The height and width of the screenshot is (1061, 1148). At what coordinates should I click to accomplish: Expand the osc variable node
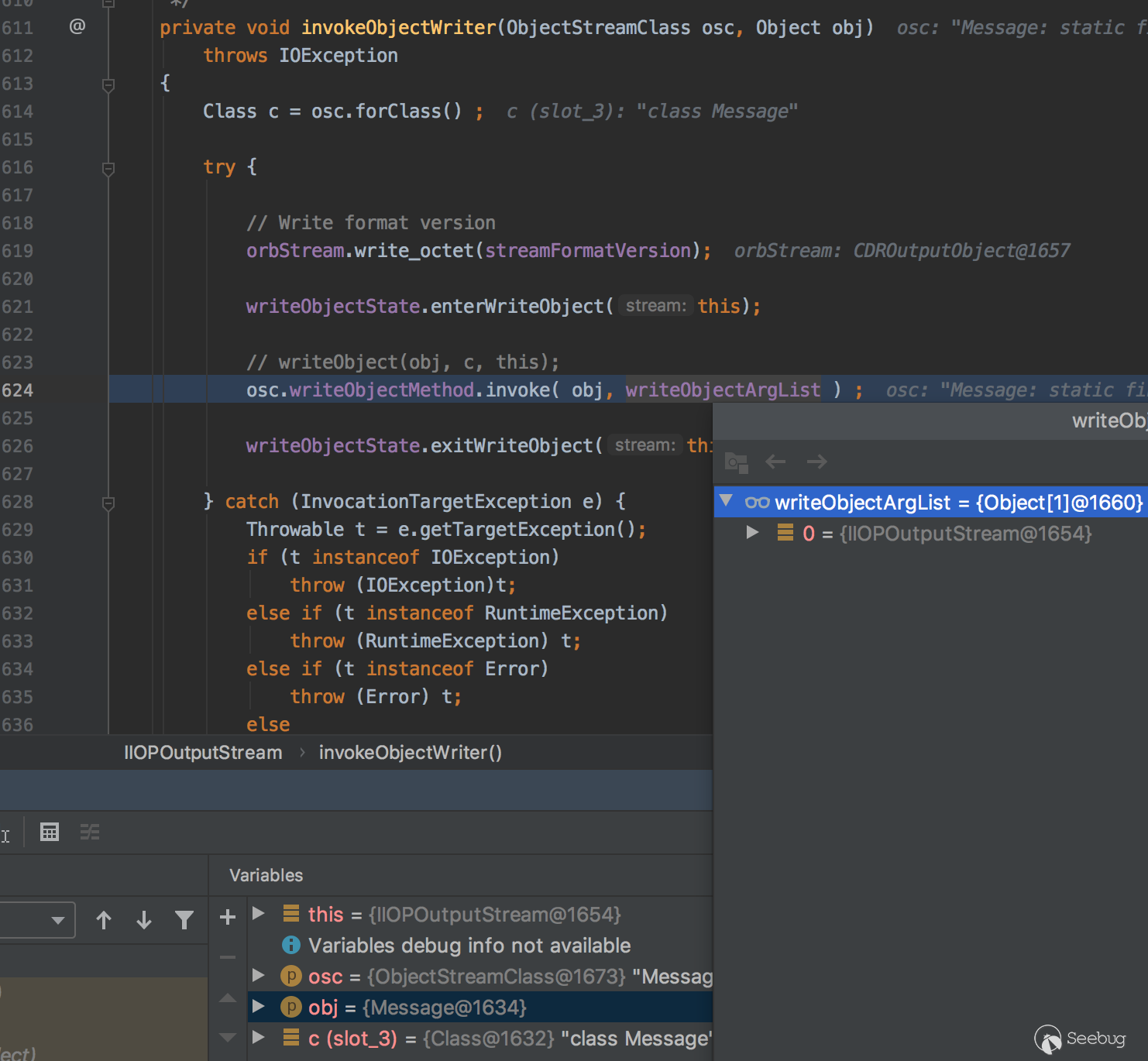[259, 976]
